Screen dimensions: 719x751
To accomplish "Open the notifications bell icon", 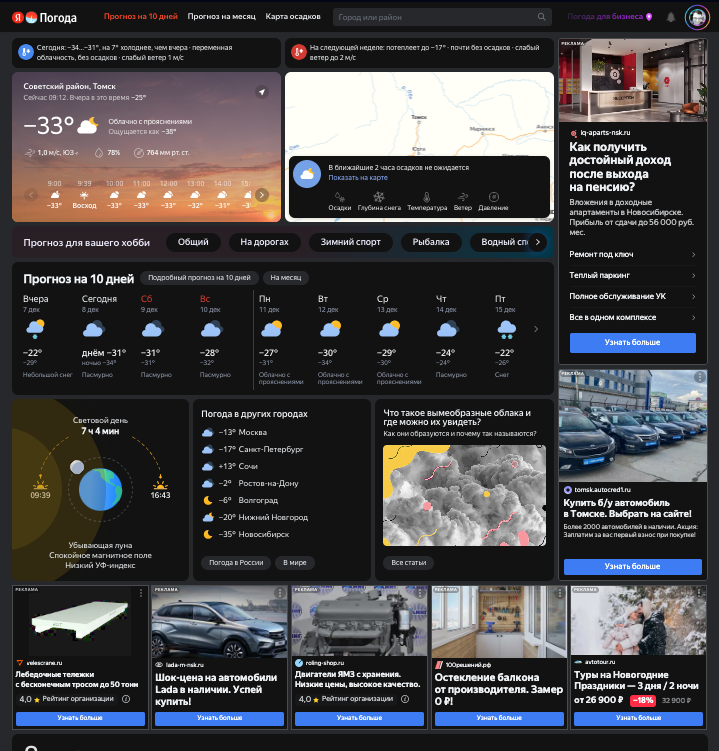I will 671,17.
